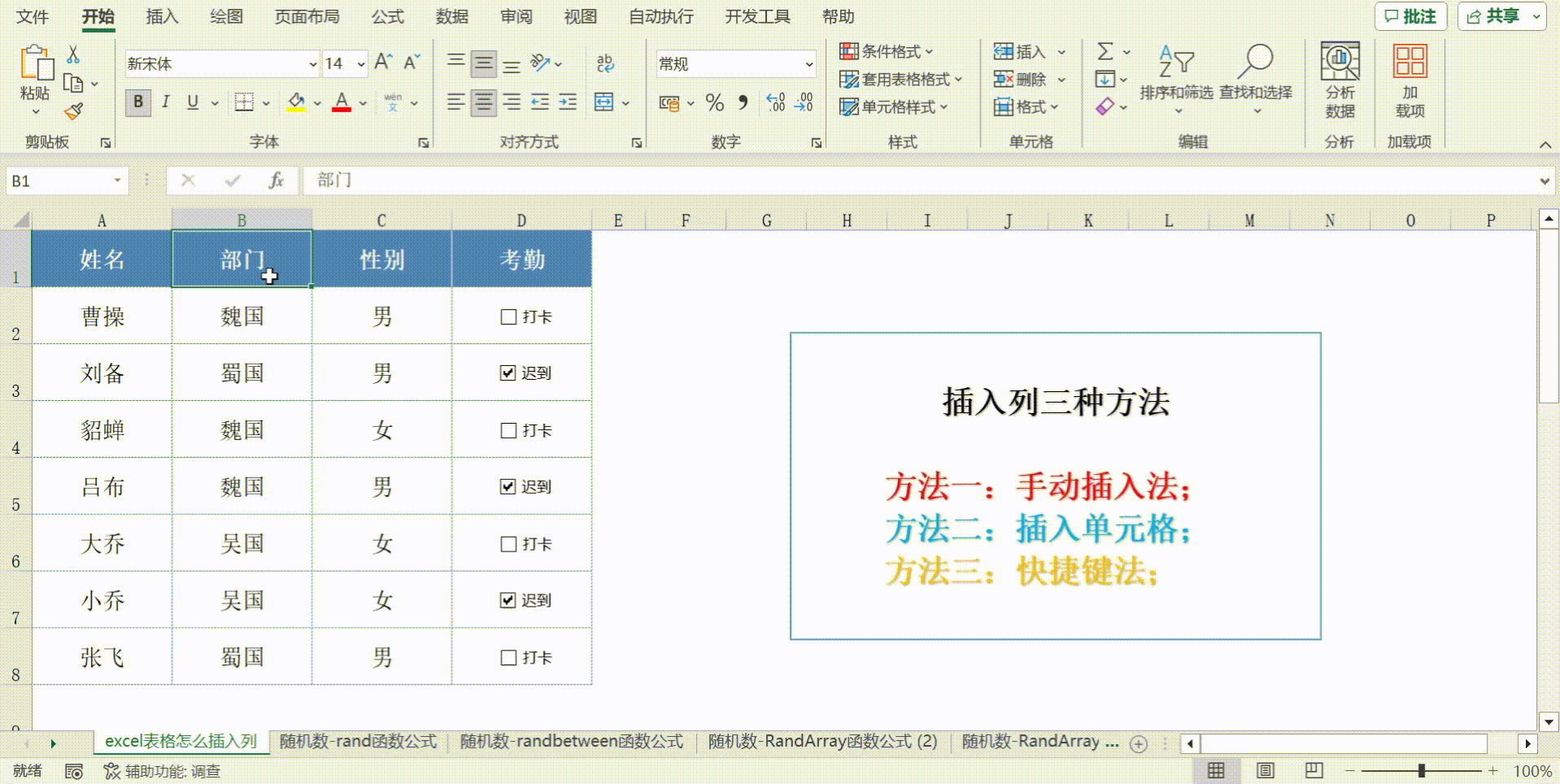The height and width of the screenshot is (784, 1560).
Task: Apply Underline formatting
Action: click(x=193, y=102)
